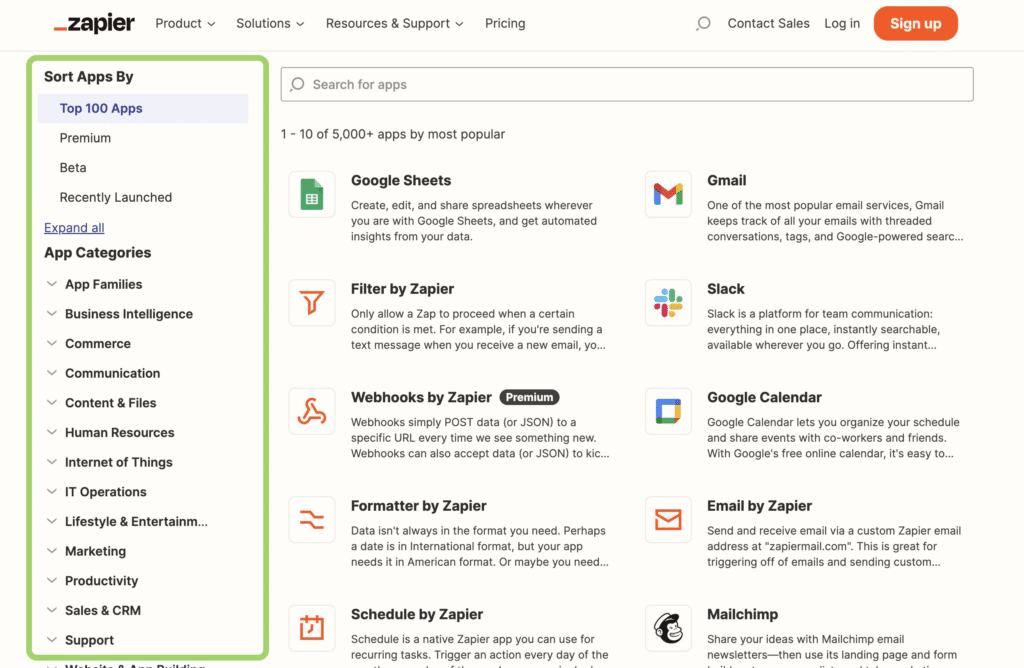
Task: Click the Log in link
Action: [x=842, y=24]
